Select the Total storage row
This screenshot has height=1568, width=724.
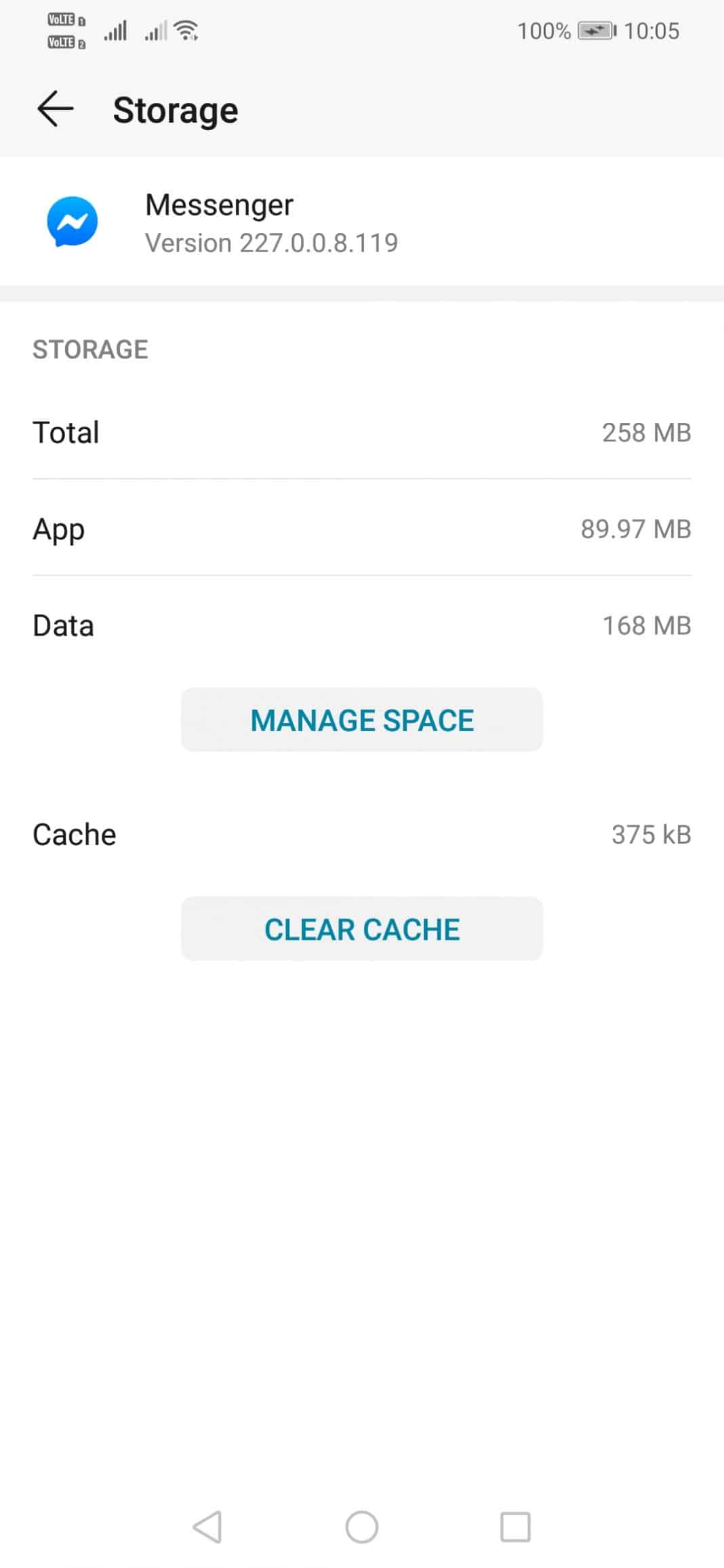click(x=362, y=432)
